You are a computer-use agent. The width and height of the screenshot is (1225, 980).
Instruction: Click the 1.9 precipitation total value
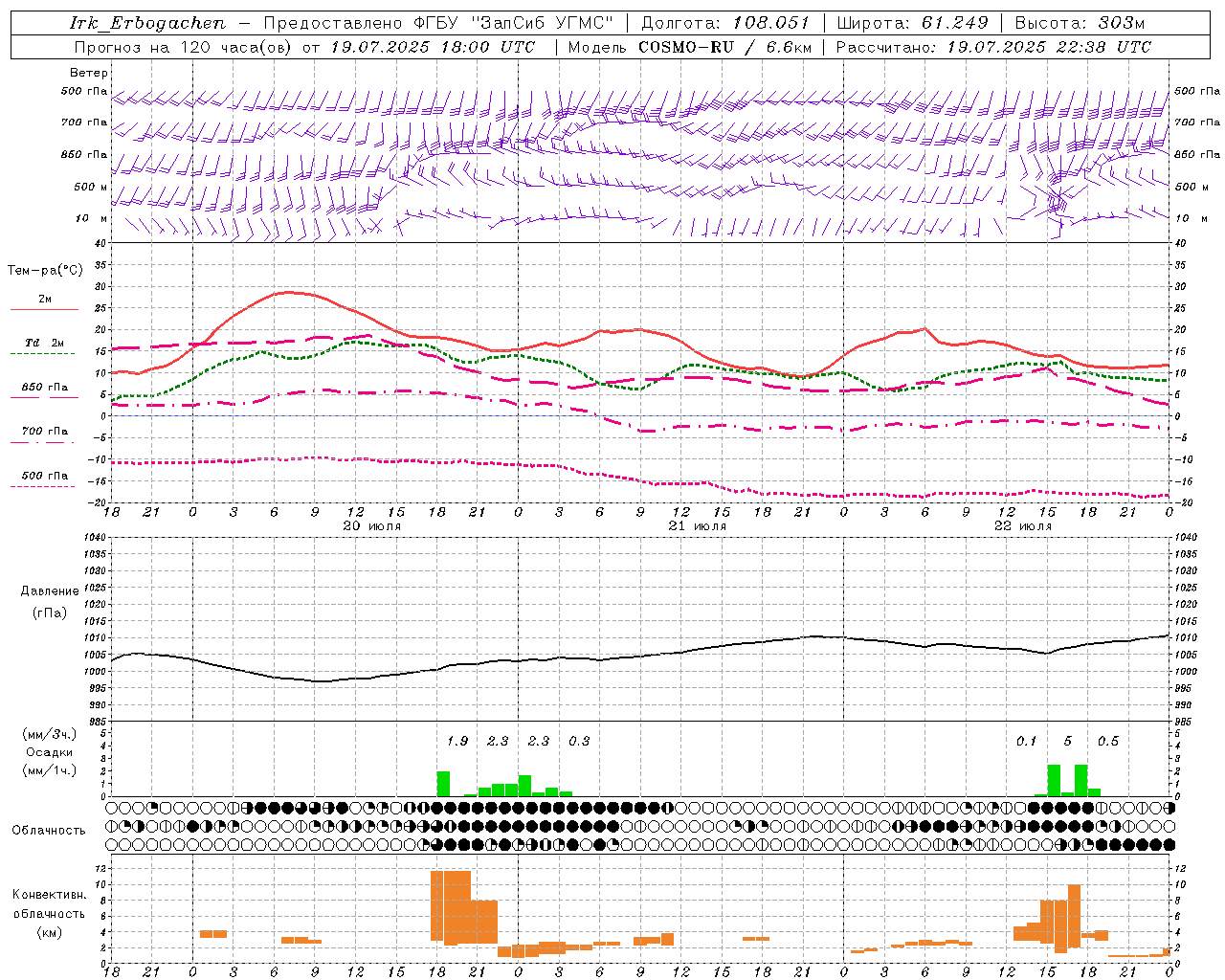point(457,741)
